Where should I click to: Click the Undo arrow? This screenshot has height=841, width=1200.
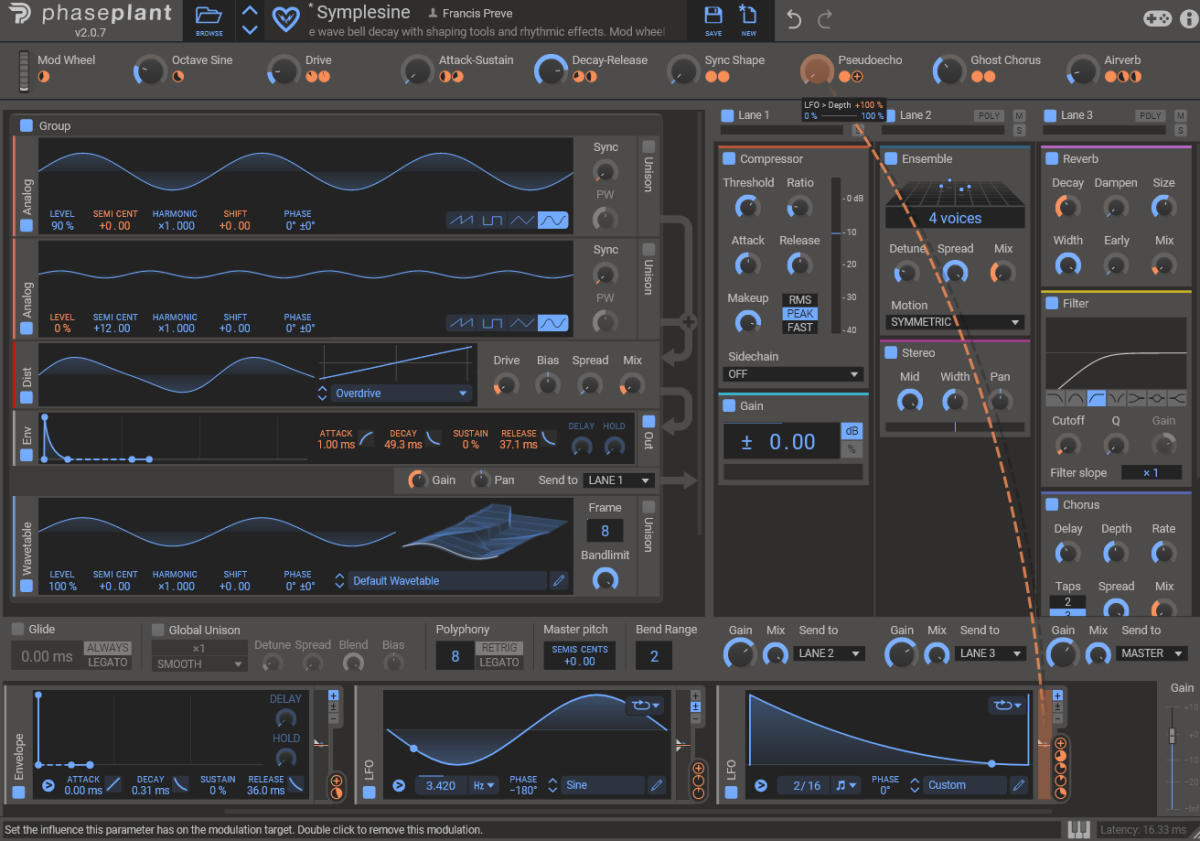[x=794, y=19]
